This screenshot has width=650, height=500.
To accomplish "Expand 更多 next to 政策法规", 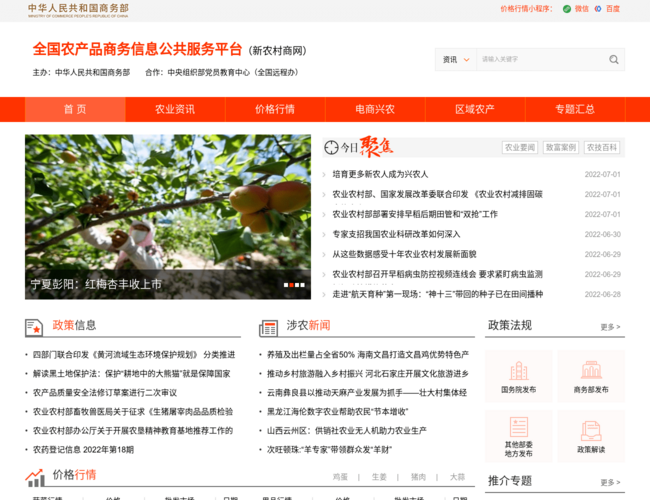I will coord(610,327).
